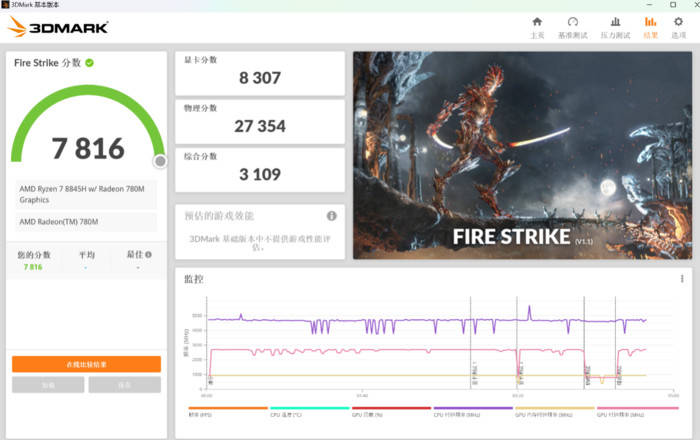
Task: Click the 3DMARK logo
Action: 58,27
